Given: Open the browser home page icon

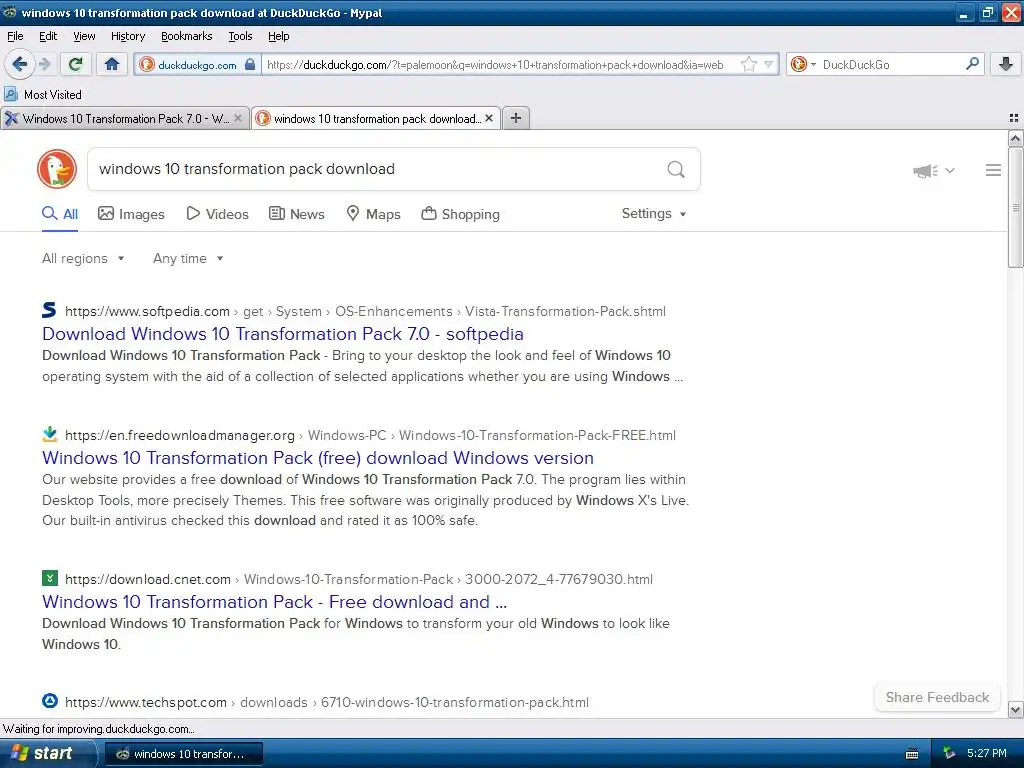Looking at the screenshot, I should pyautogui.click(x=112, y=64).
